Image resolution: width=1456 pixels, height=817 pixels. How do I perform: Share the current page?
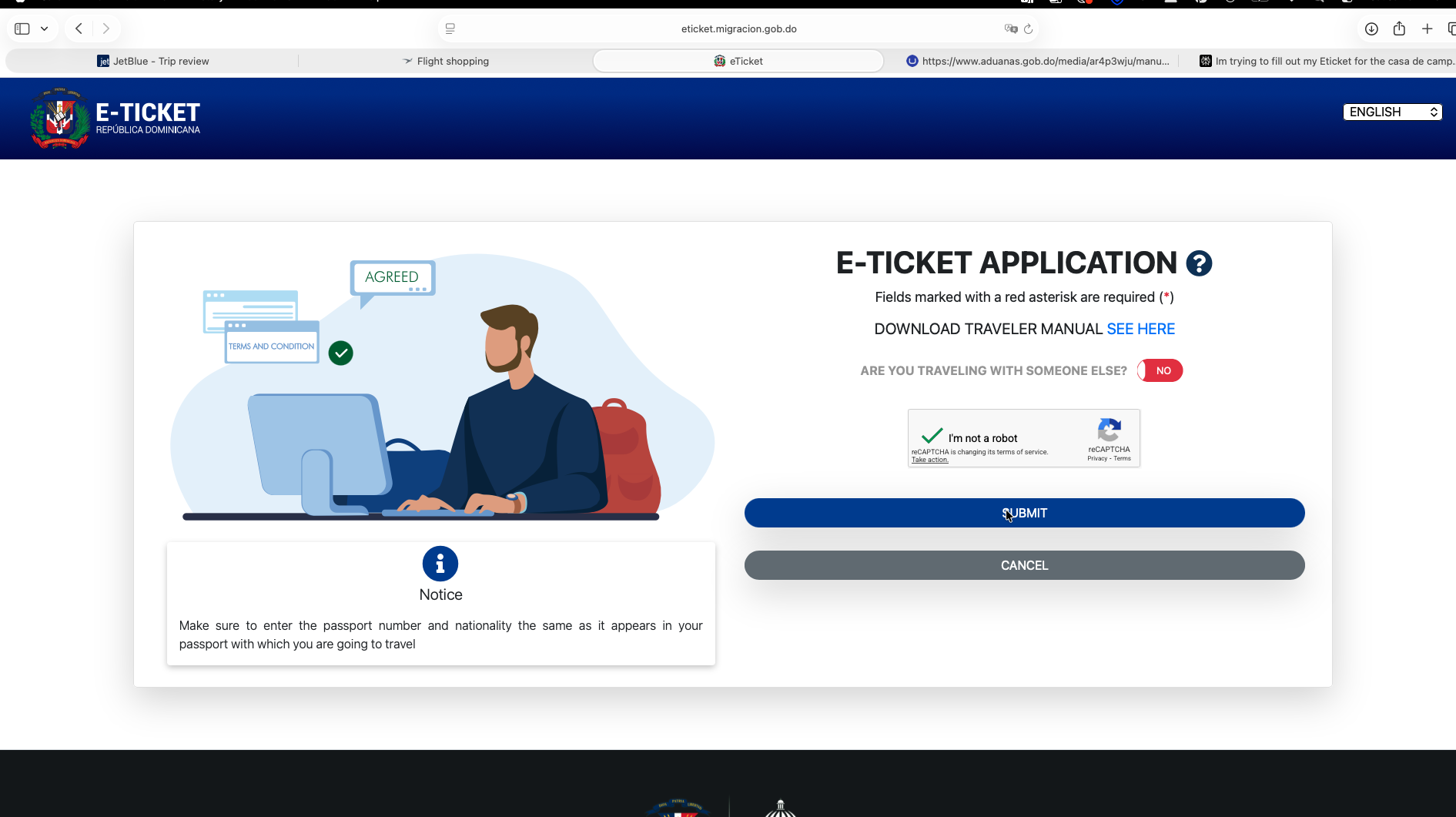(1399, 28)
